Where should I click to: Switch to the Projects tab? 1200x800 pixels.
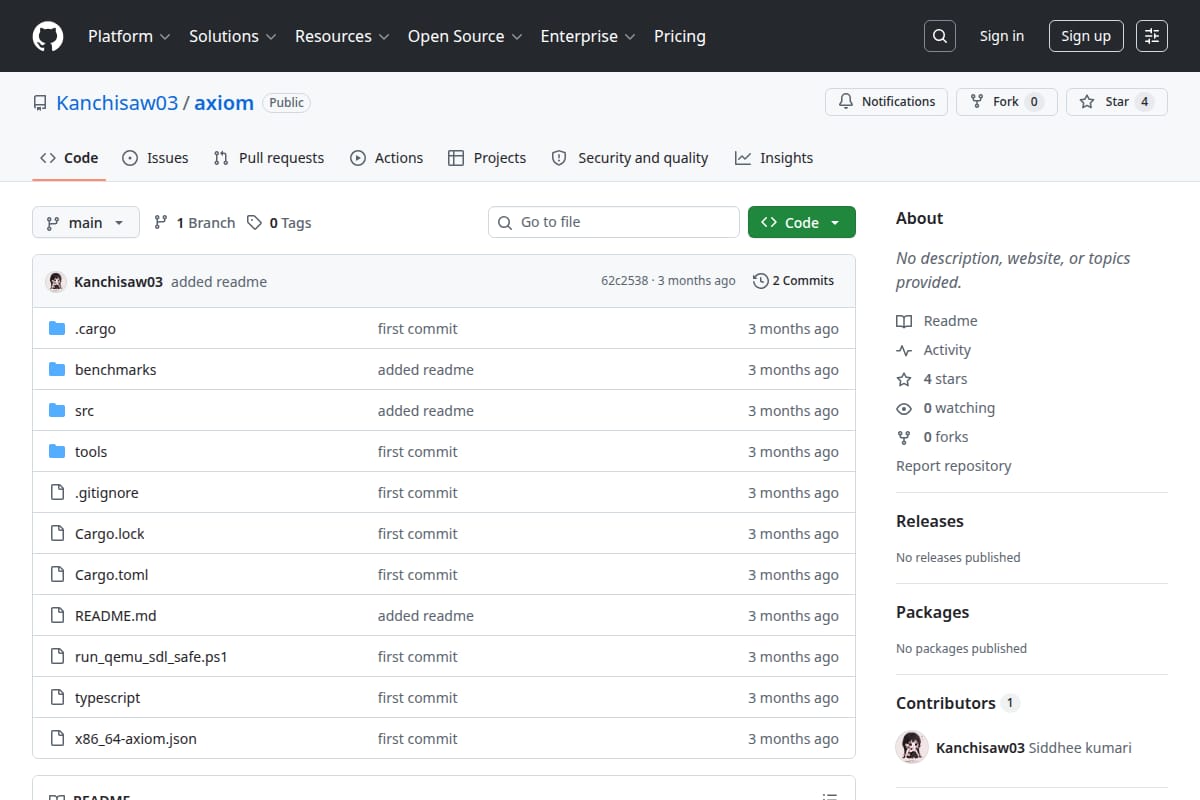487,158
